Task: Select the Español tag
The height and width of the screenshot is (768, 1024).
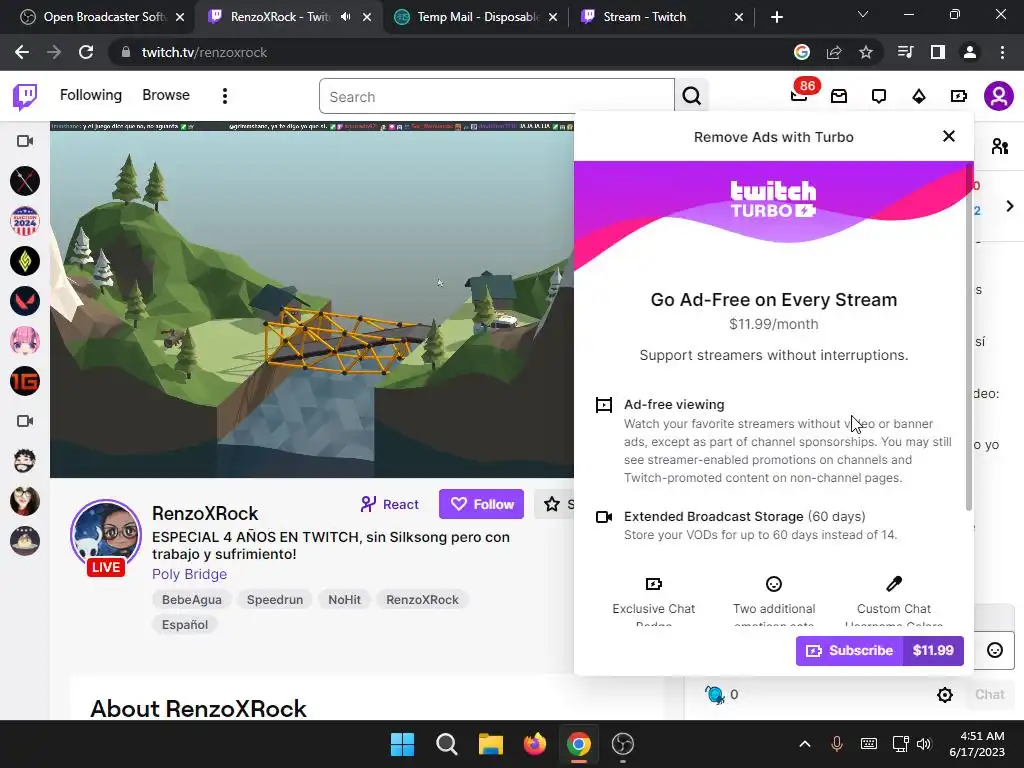Action: (185, 624)
